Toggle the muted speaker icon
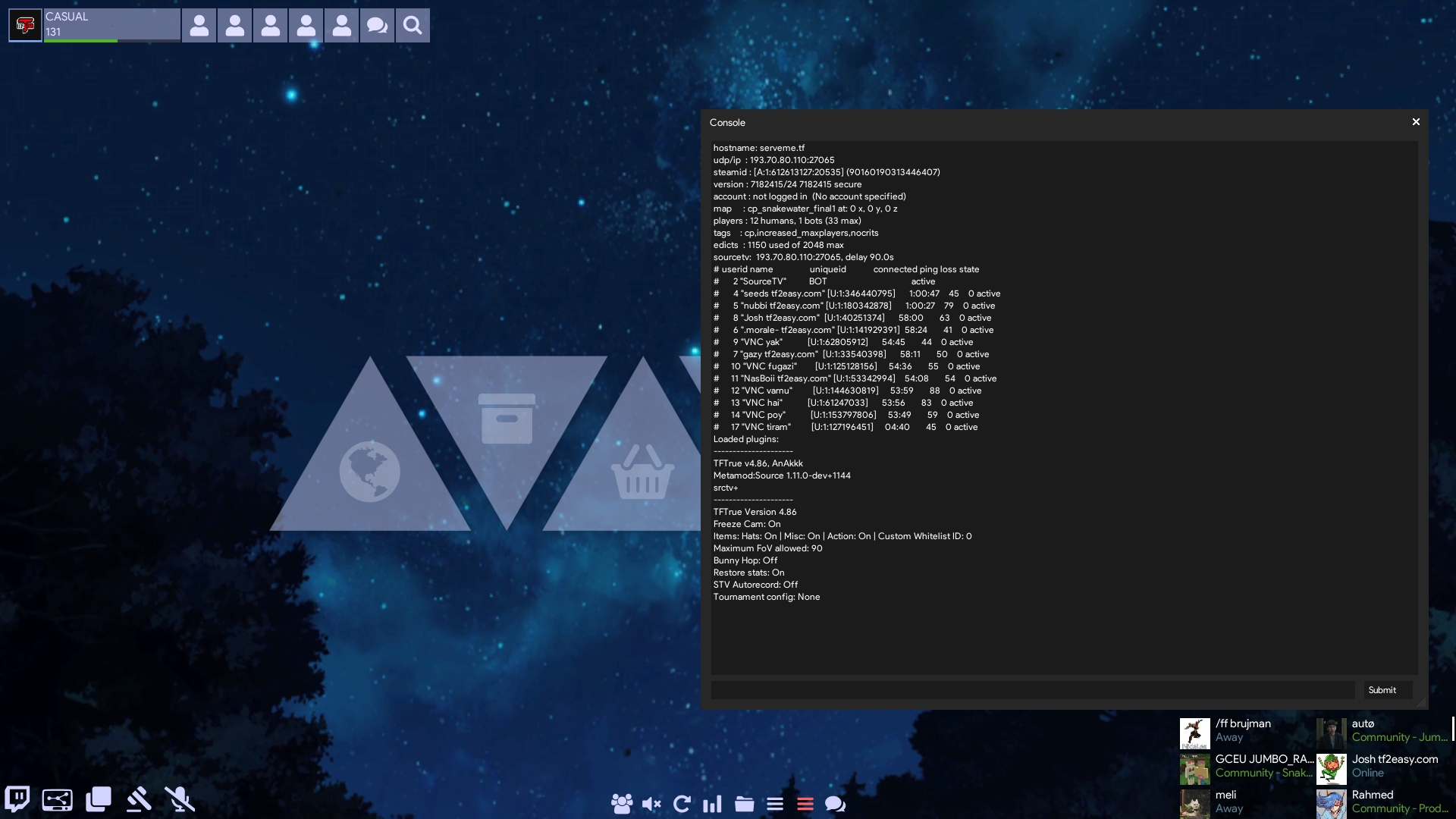 [651, 804]
